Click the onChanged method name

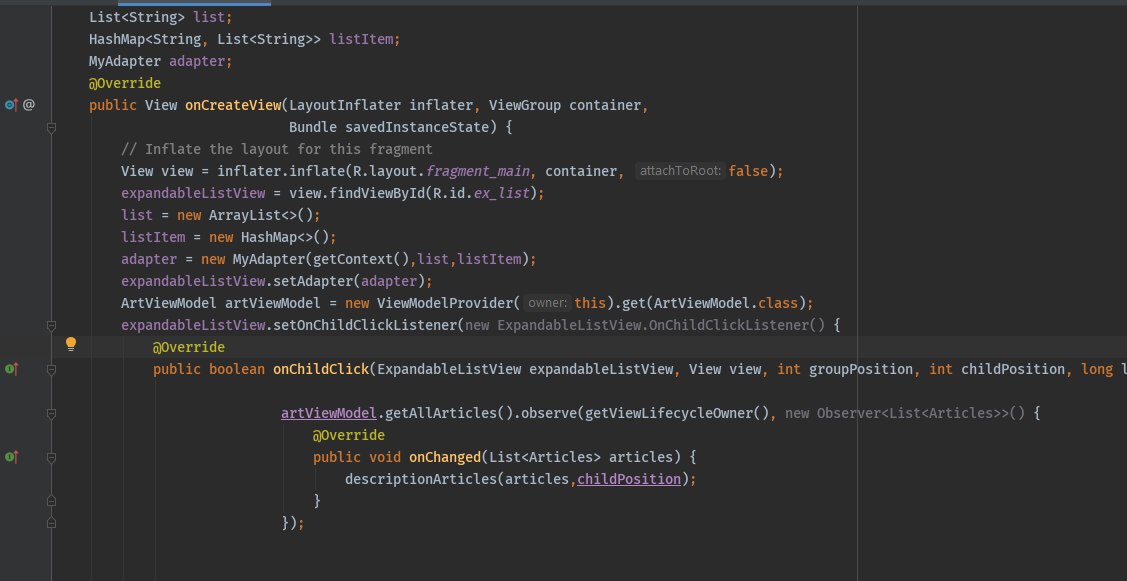tap(445, 457)
